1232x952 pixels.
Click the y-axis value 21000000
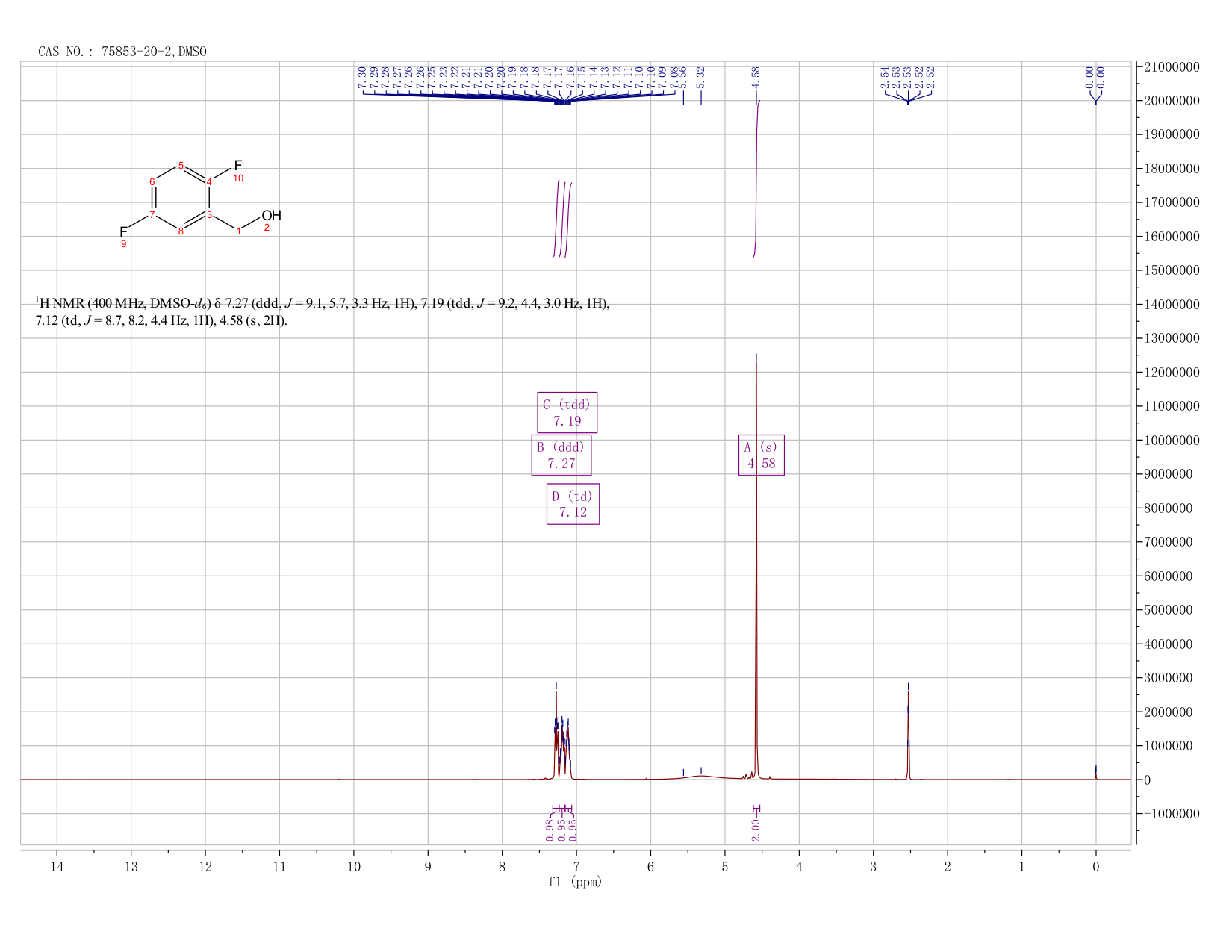coord(1171,67)
